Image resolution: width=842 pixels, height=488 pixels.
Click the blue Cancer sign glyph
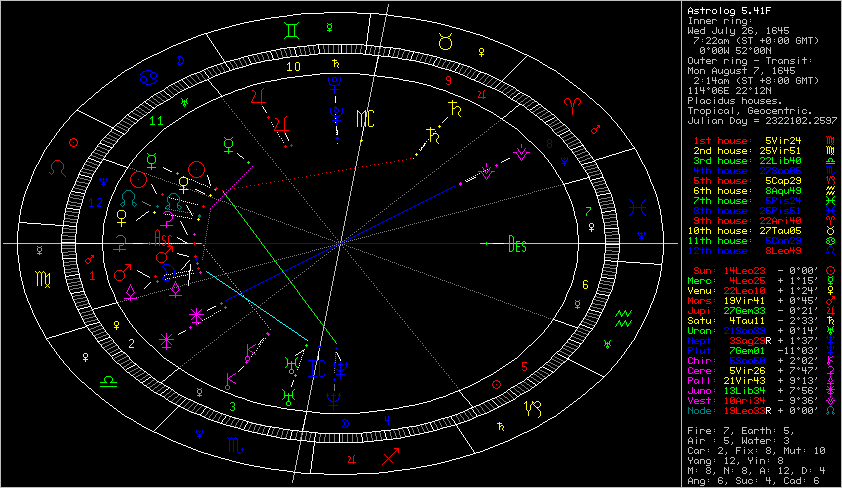[x=147, y=77]
